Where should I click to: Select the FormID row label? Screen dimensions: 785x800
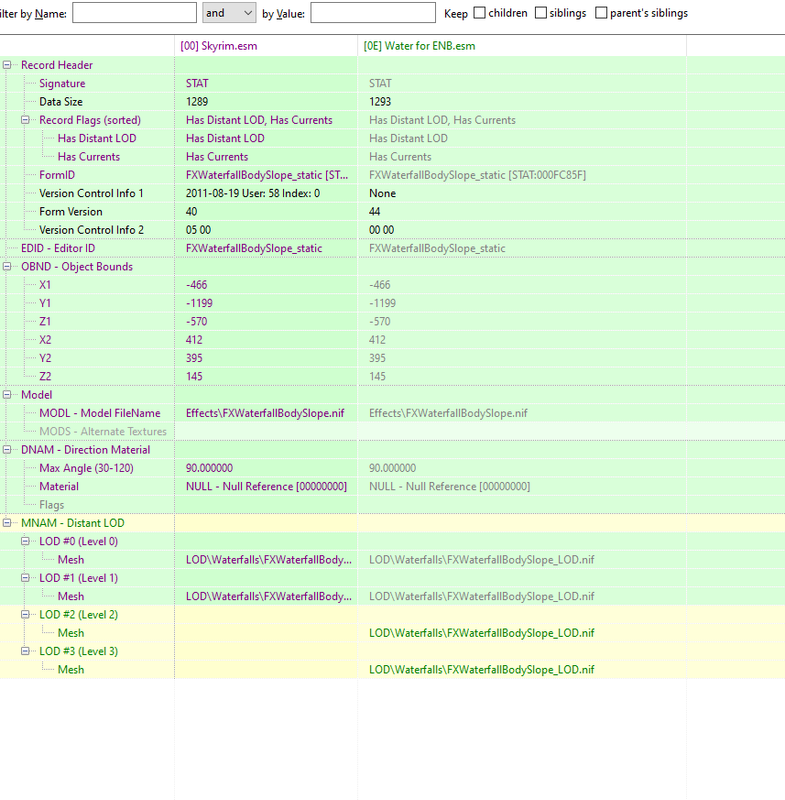tap(57, 175)
